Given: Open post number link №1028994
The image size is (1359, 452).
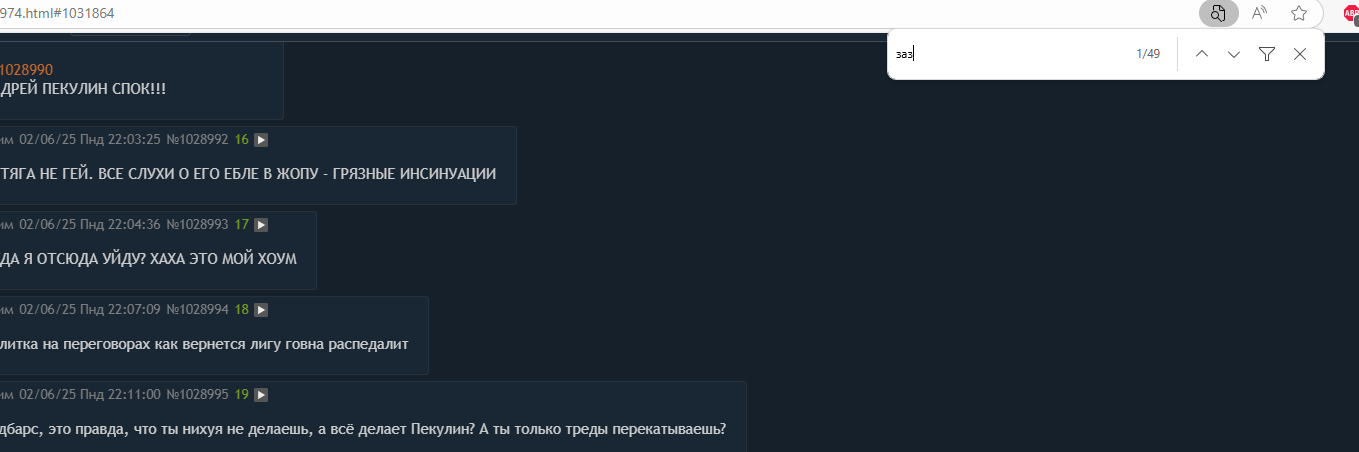Looking at the screenshot, I should click(197, 310).
